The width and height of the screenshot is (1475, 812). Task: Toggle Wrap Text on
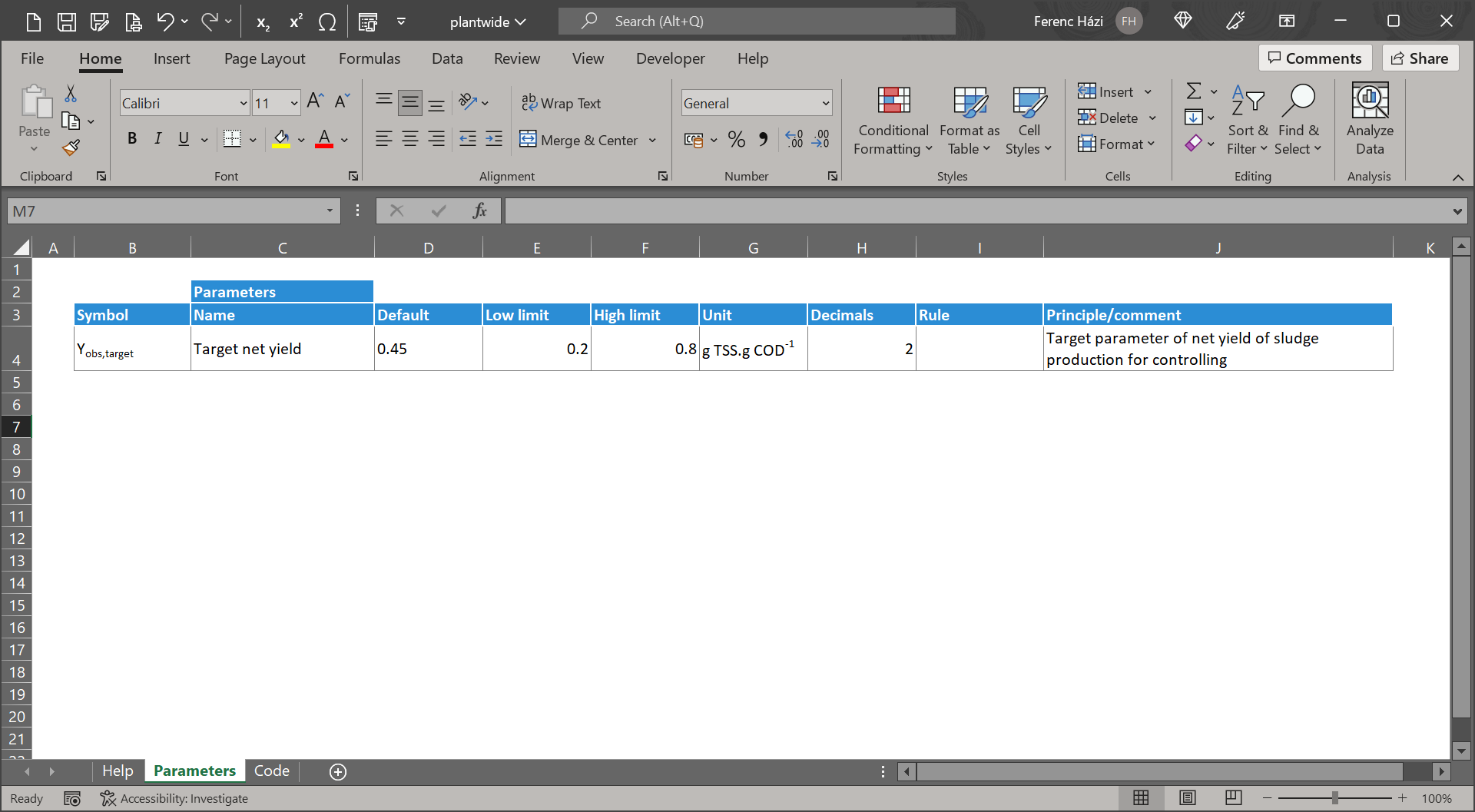pos(562,103)
